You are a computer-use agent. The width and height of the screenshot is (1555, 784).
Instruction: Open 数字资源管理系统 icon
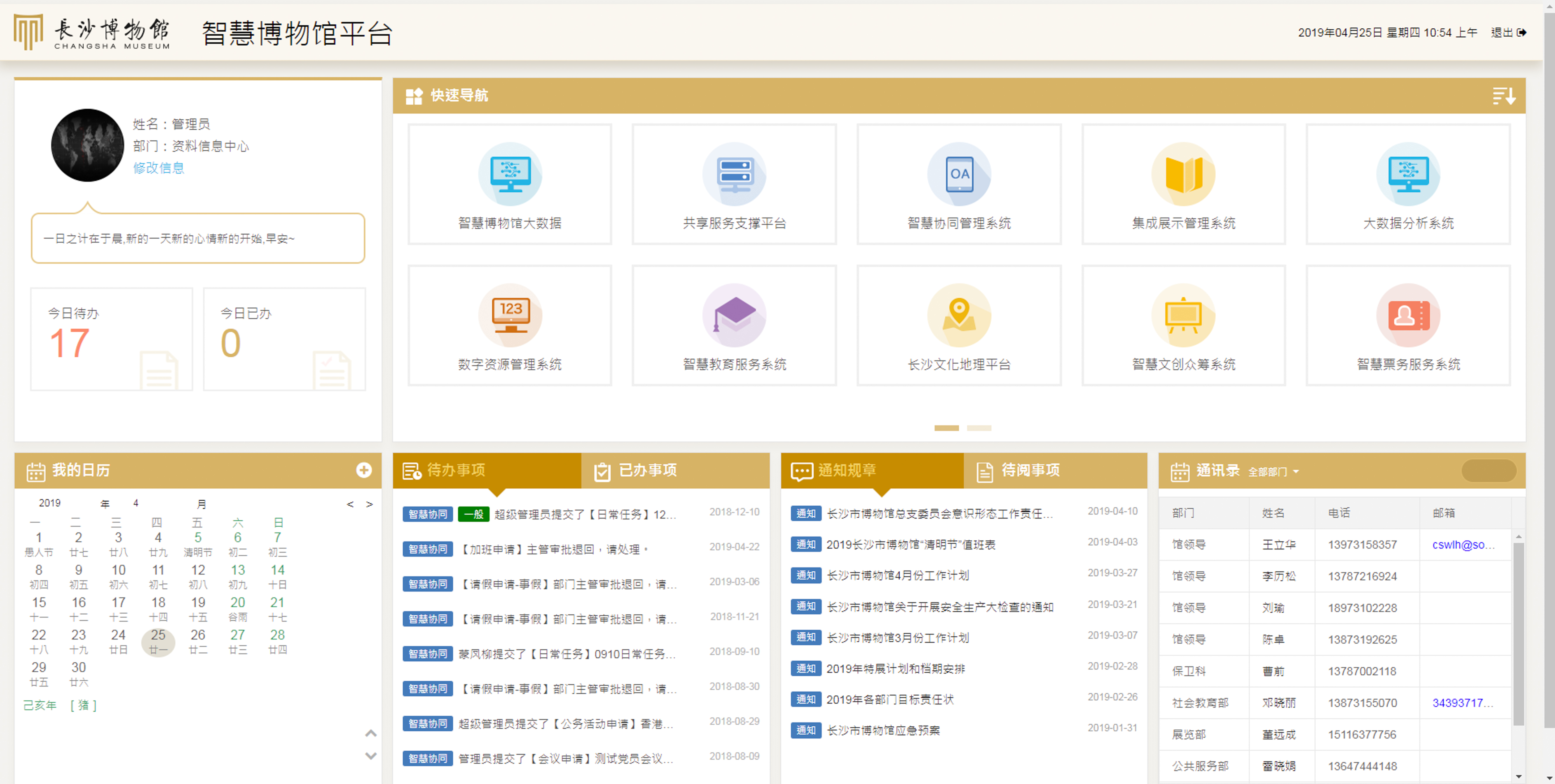pos(510,315)
